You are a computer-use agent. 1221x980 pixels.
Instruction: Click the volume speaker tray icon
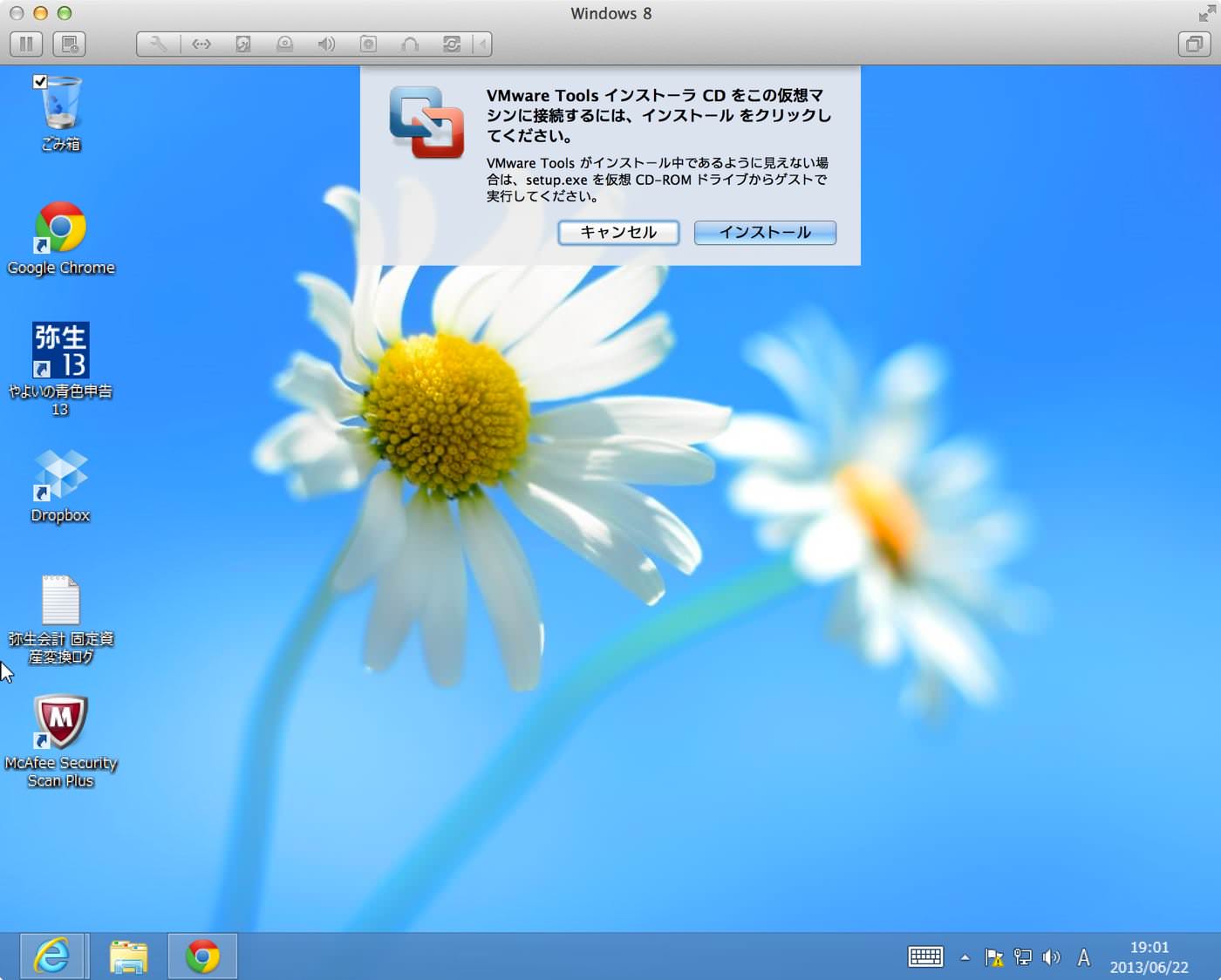pos(1051,957)
